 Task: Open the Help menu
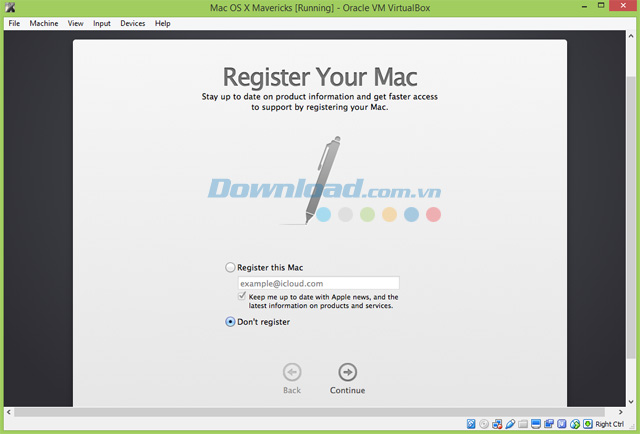pos(162,23)
